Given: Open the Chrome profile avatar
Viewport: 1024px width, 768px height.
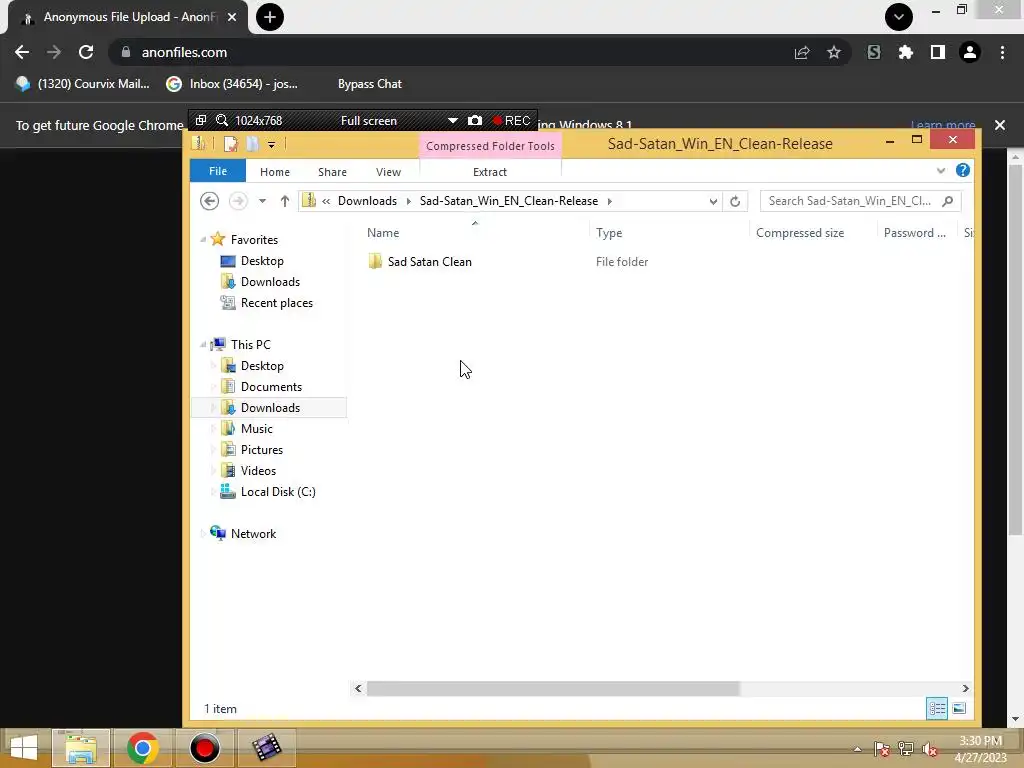Looking at the screenshot, I should 970,52.
